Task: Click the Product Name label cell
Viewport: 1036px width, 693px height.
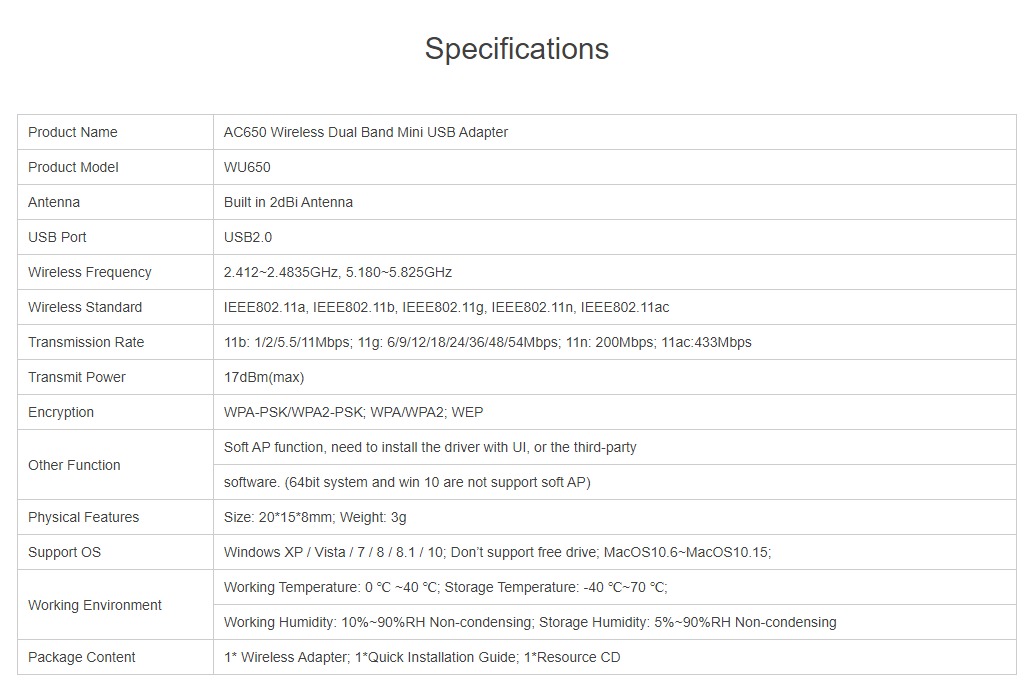Action: [73, 132]
